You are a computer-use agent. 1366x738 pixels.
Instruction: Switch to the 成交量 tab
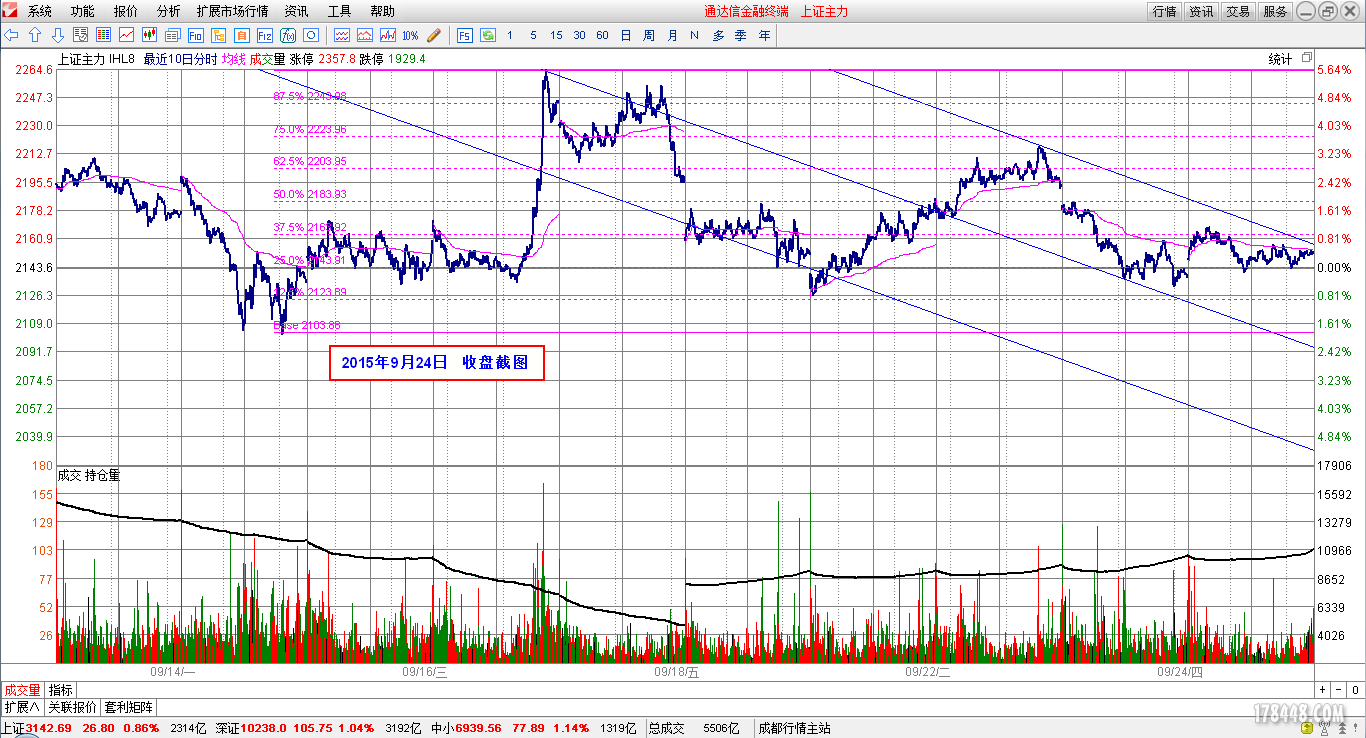coord(22,690)
